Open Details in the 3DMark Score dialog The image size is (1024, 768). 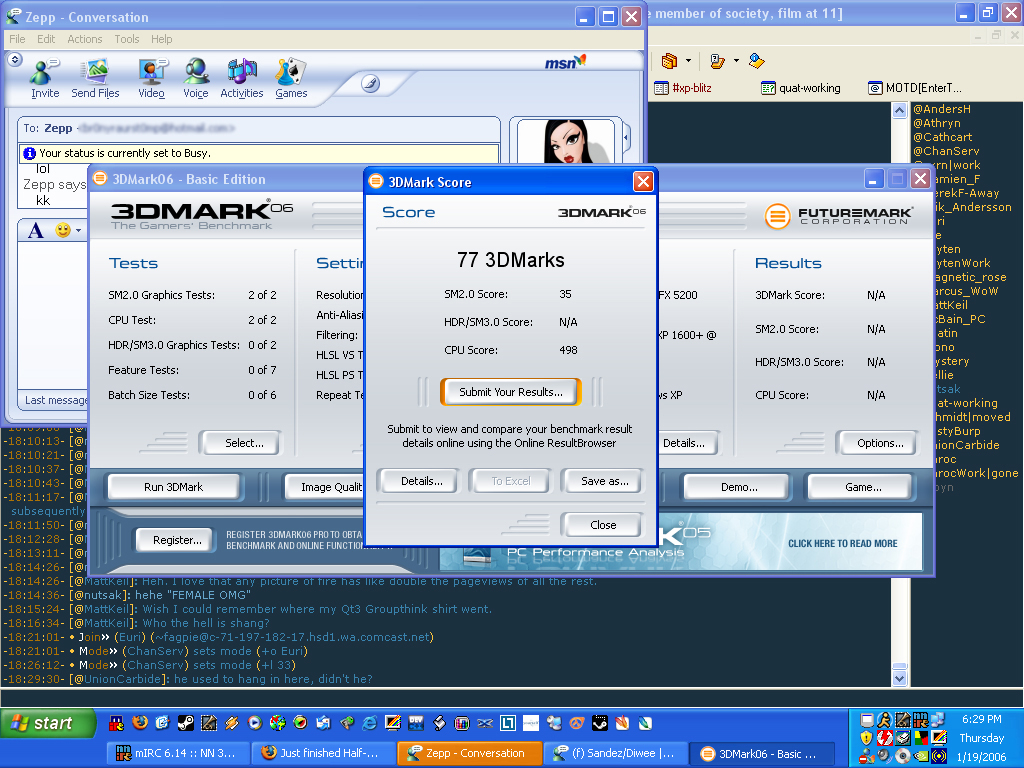point(421,481)
